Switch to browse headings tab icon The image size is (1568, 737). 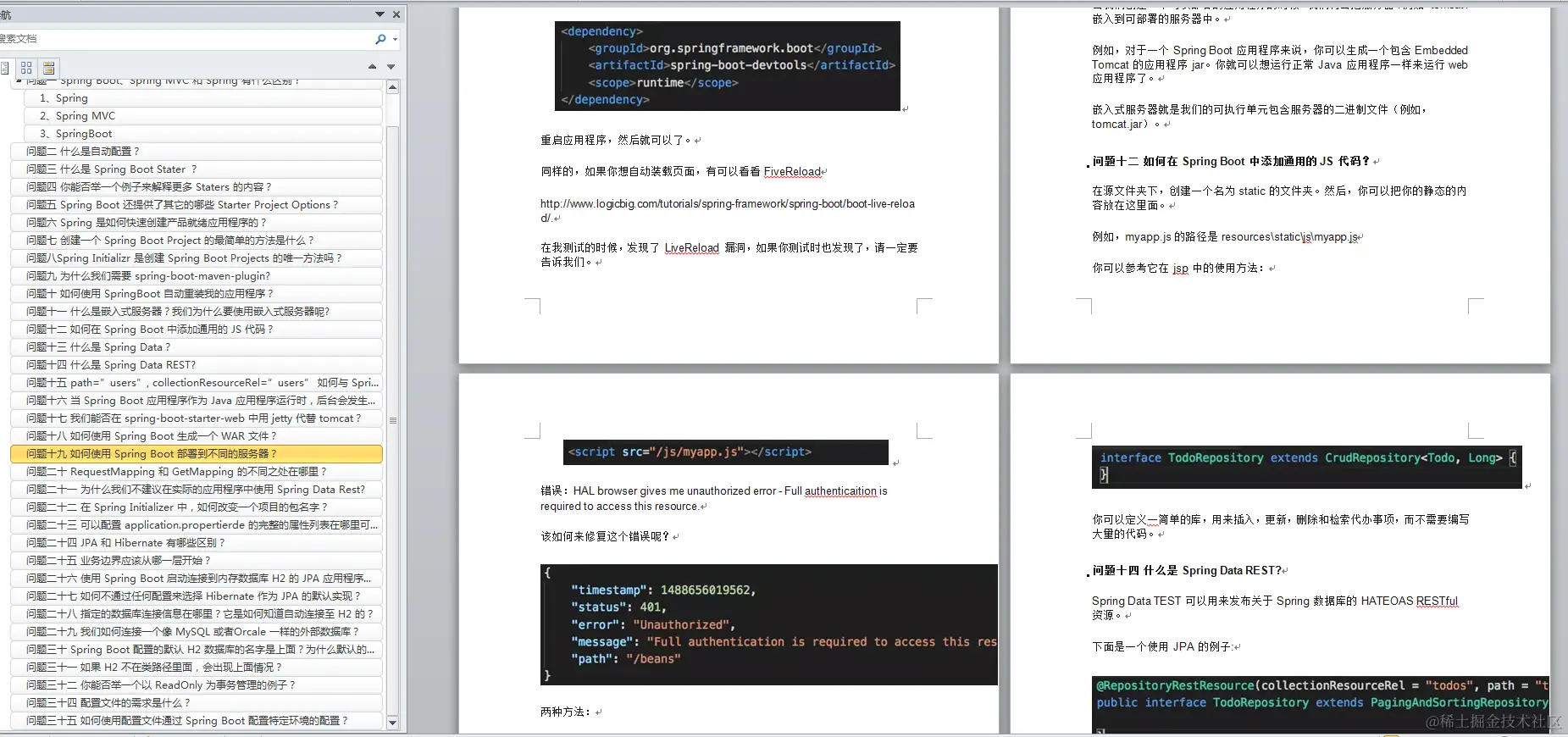5,68
